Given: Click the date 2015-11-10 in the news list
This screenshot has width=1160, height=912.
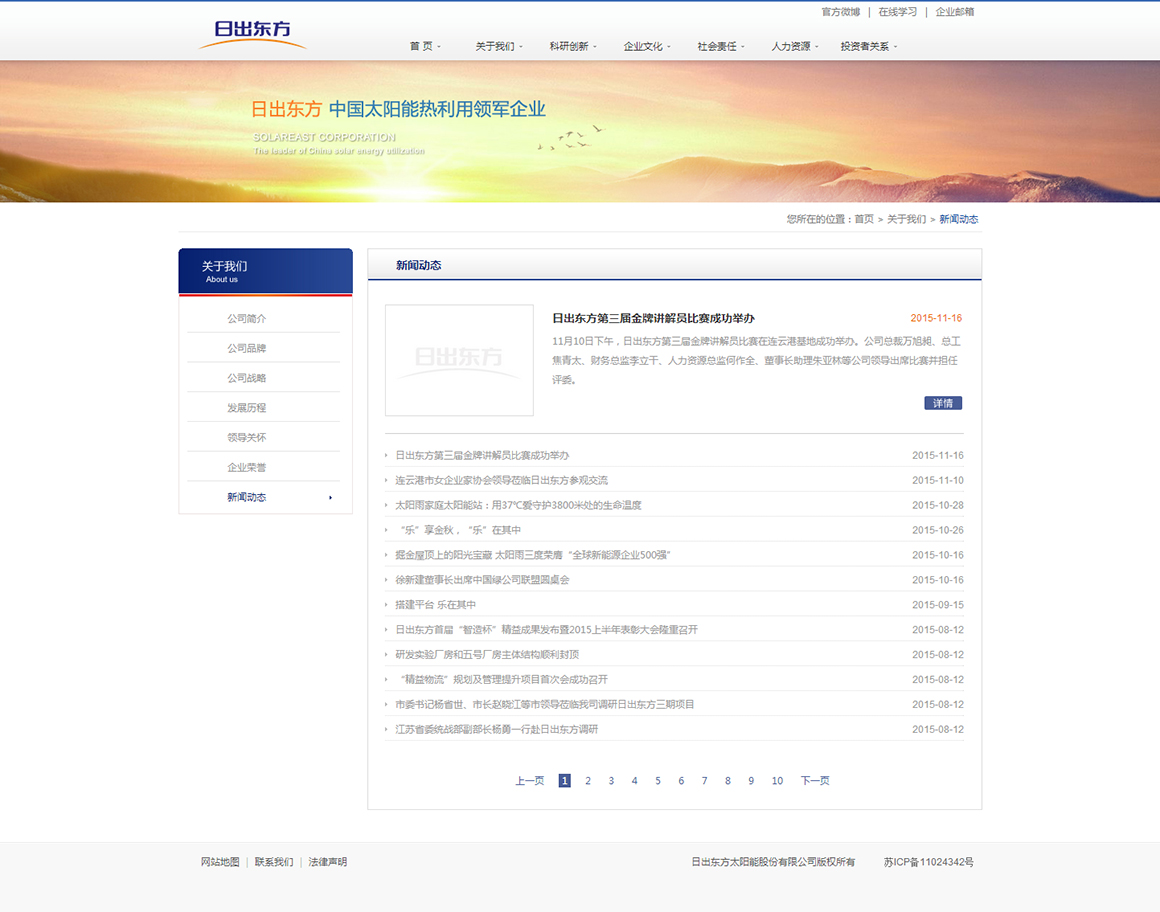Looking at the screenshot, I should 937,480.
